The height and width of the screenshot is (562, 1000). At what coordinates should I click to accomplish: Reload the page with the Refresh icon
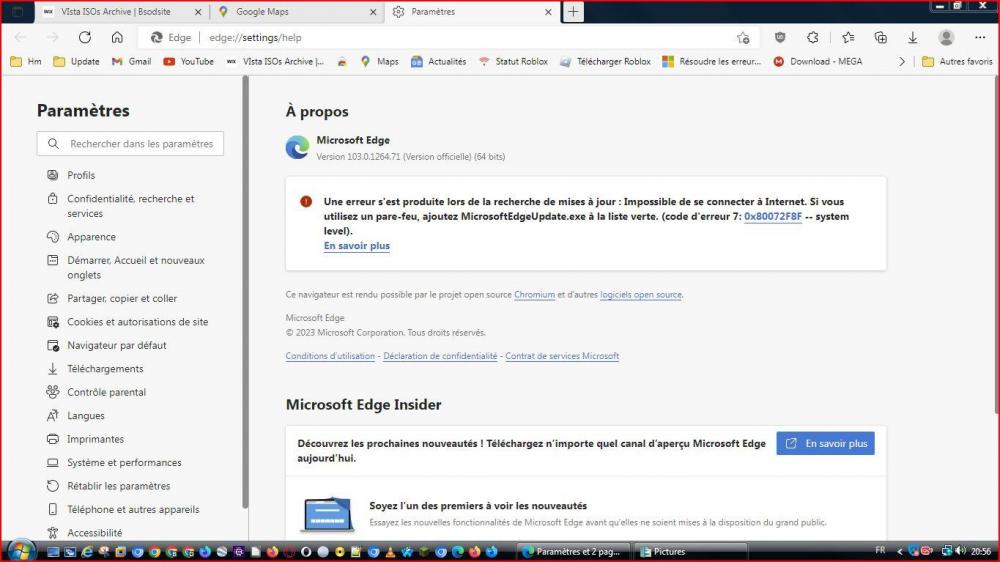(x=85, y=38)
